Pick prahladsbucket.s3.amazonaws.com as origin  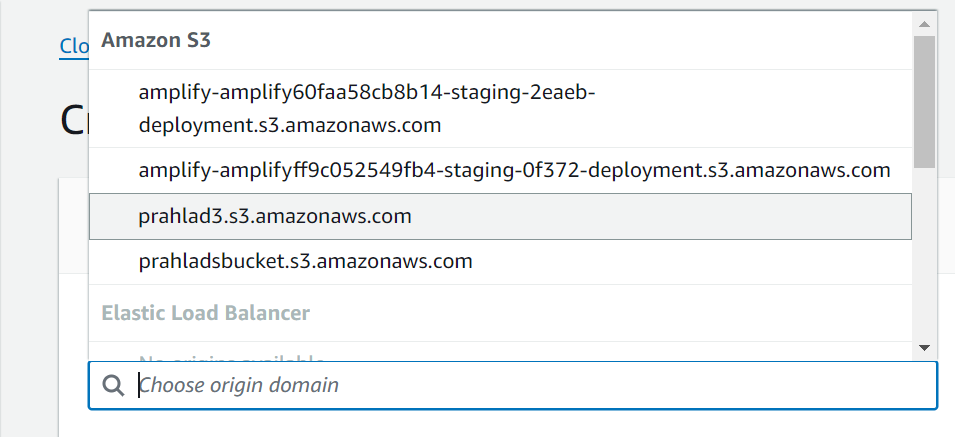(x=305, y=262)
